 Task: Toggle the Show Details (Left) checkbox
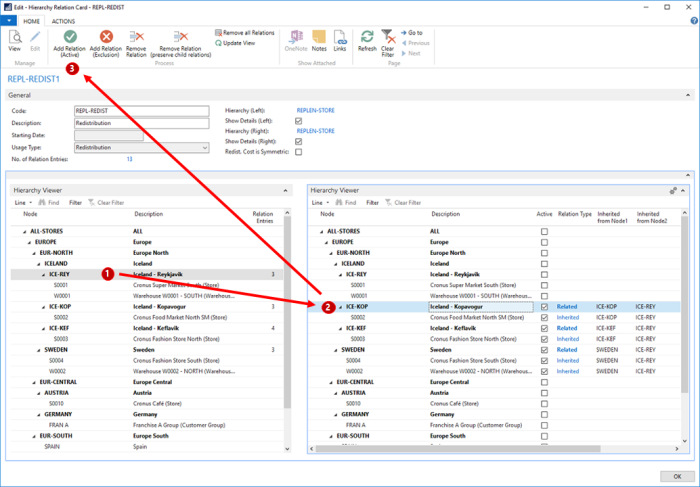pyautogui.click(x=298, y=120)
